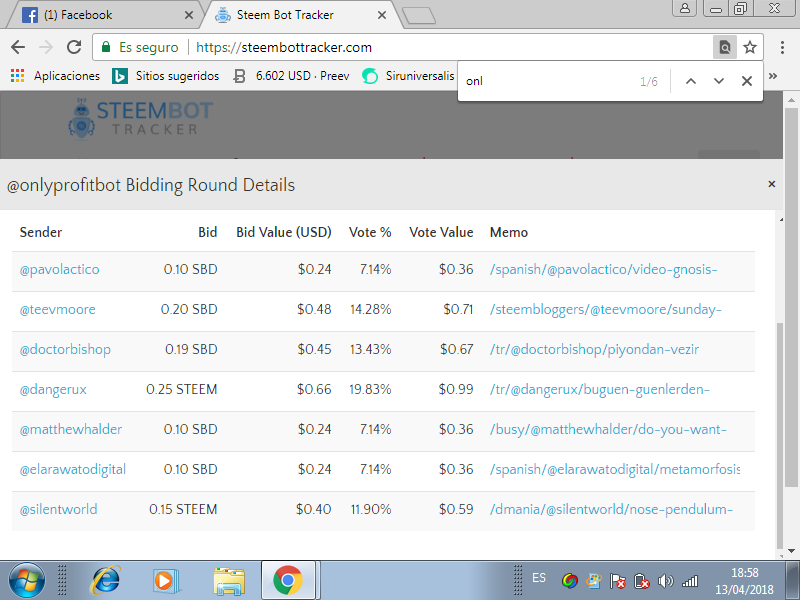Open the @silentworld sender link
The image size is (800, 600).
tap(58, 510)
